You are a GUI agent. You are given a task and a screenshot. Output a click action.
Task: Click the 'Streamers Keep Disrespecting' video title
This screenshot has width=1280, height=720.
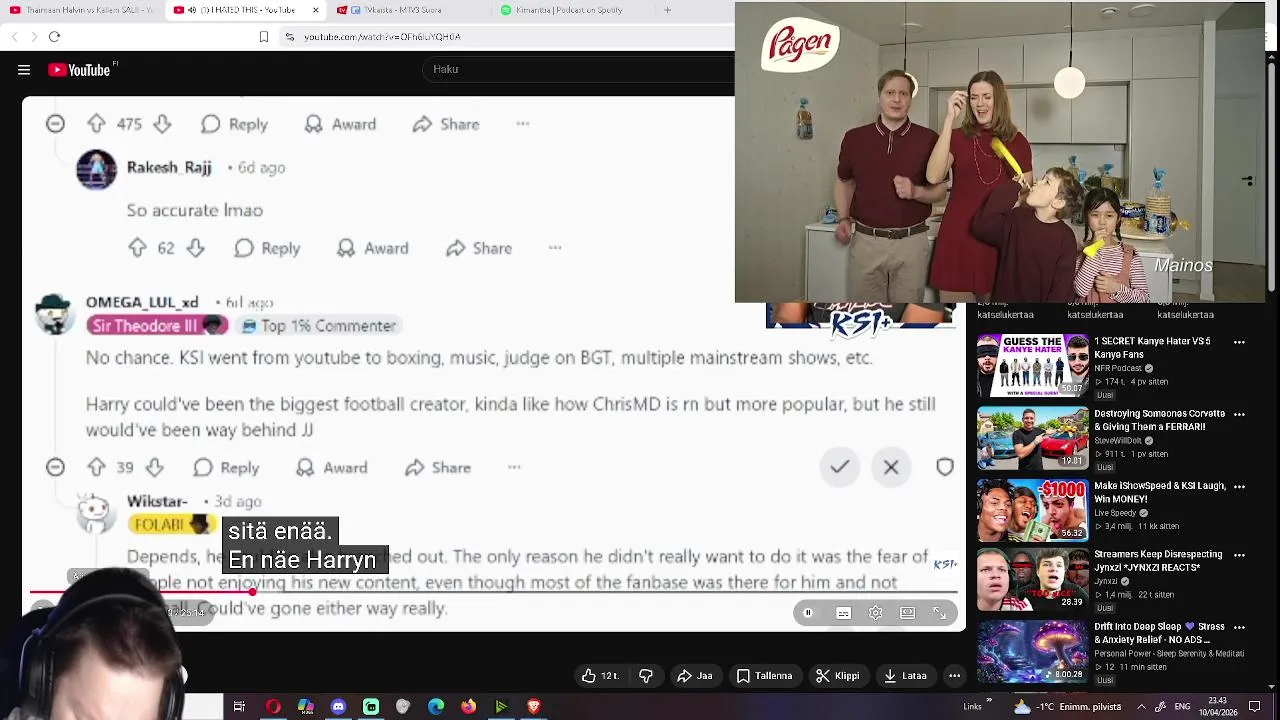click(x=1160, y=560)
